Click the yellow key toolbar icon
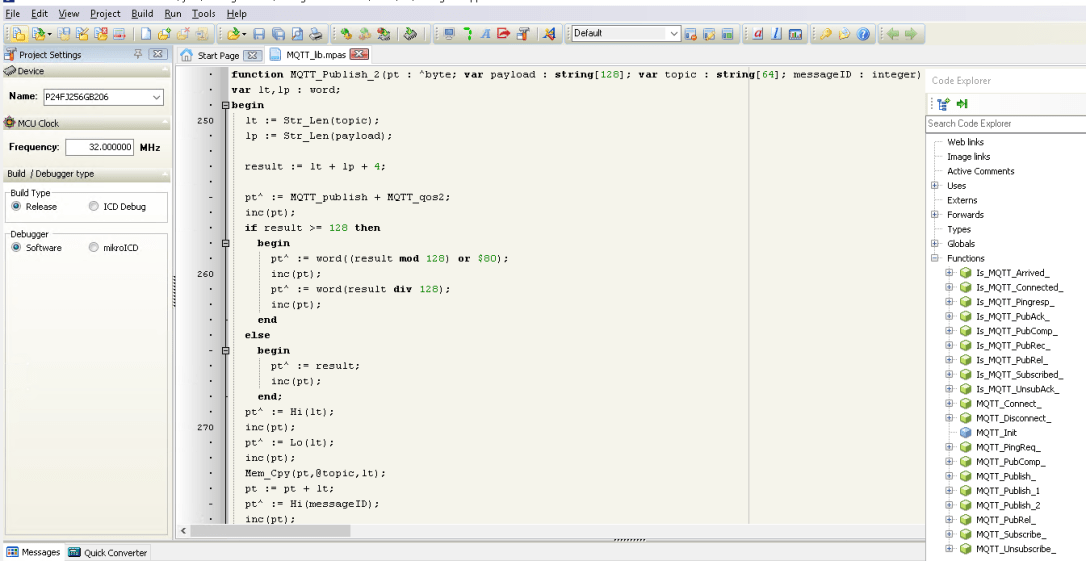The height and width of the screenshot is (561, 1086). tap(826, 33)
